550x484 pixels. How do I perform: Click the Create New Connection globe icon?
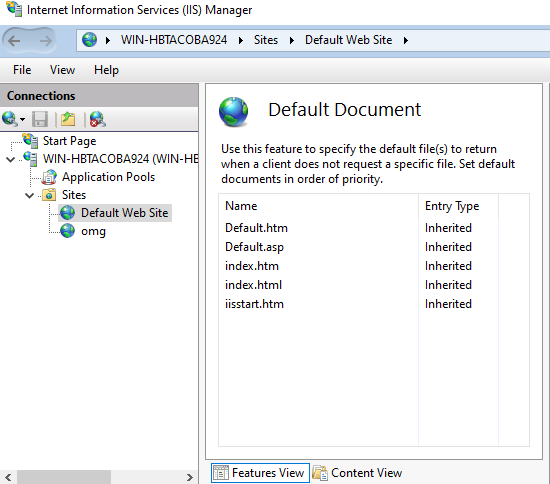click(9, 119)
